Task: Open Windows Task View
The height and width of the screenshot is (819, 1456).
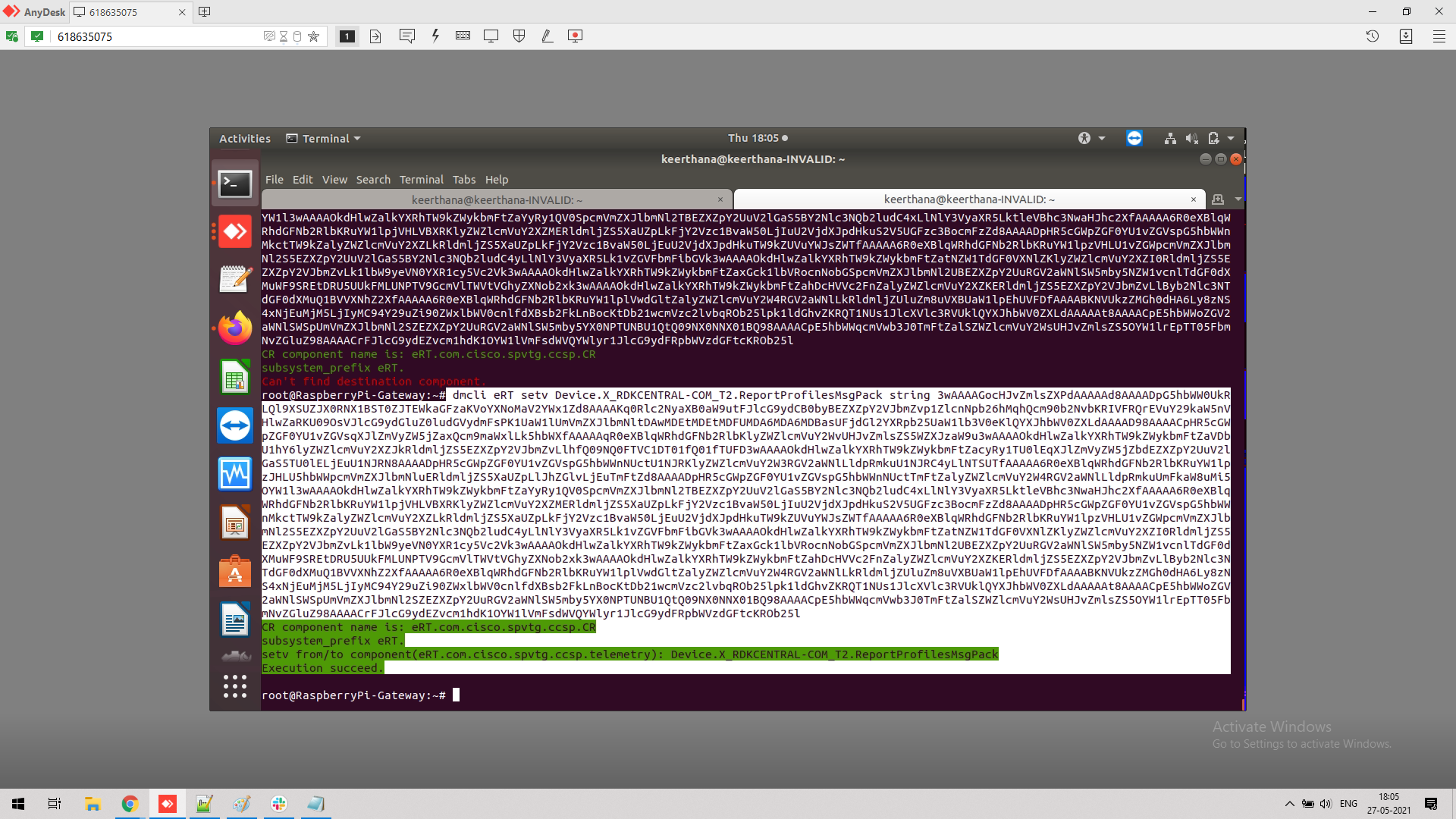Action: click(55, 804)
